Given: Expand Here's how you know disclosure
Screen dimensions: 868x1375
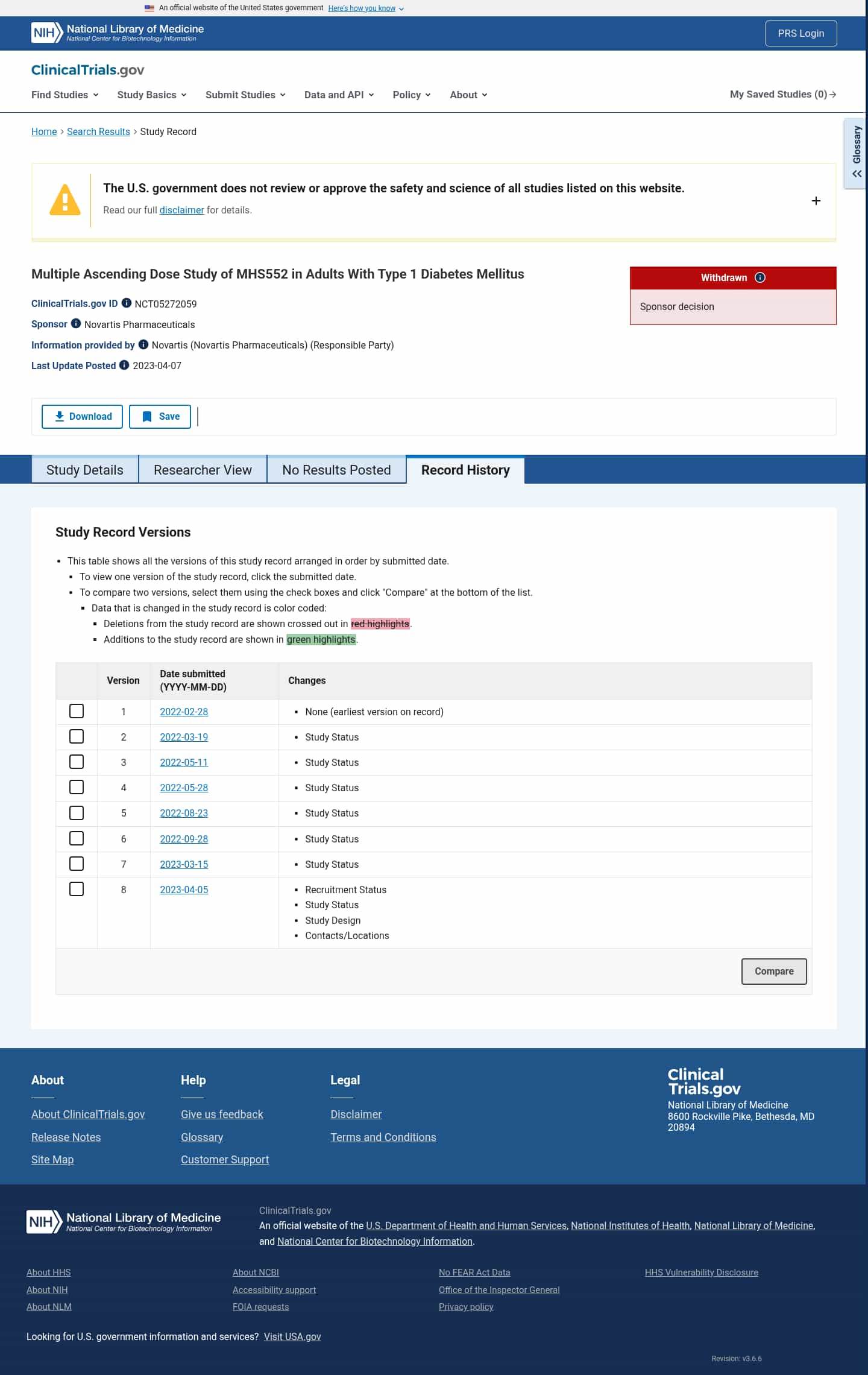Looking at the screenshot, I should 366,8.
